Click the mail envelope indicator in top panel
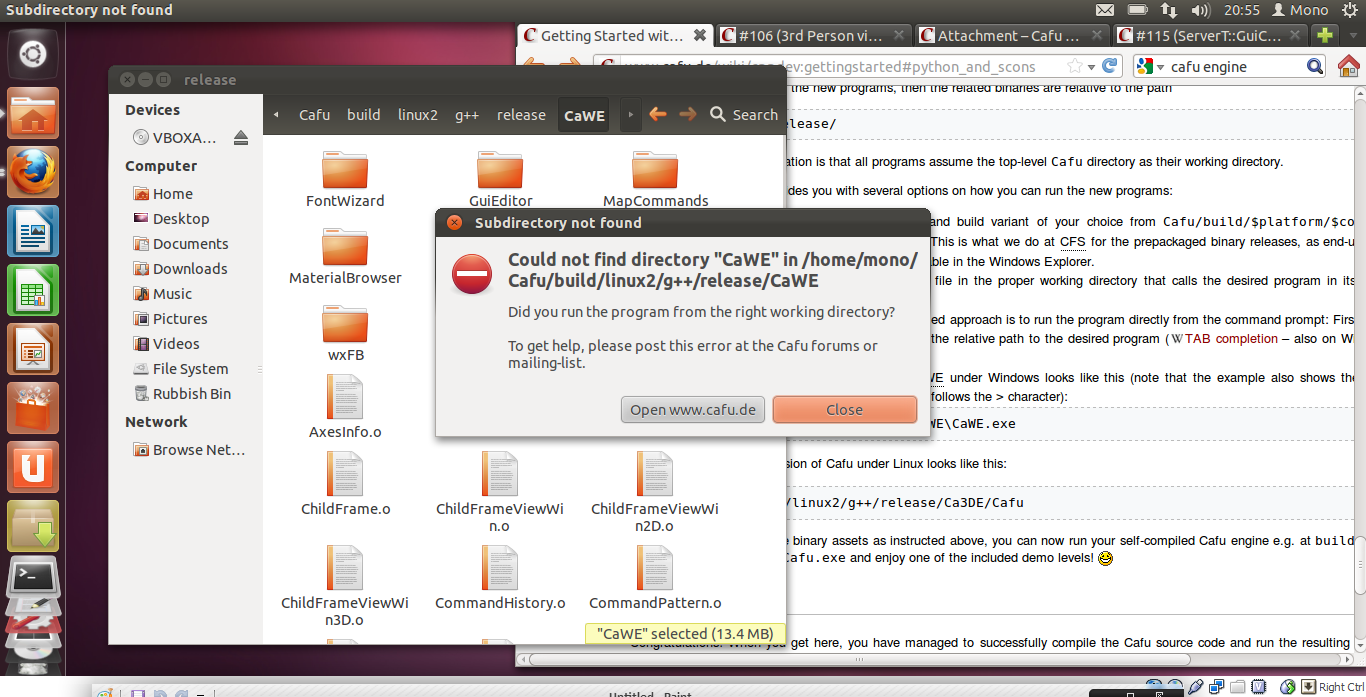The image size is (1366, 697). click(1105, 10)
